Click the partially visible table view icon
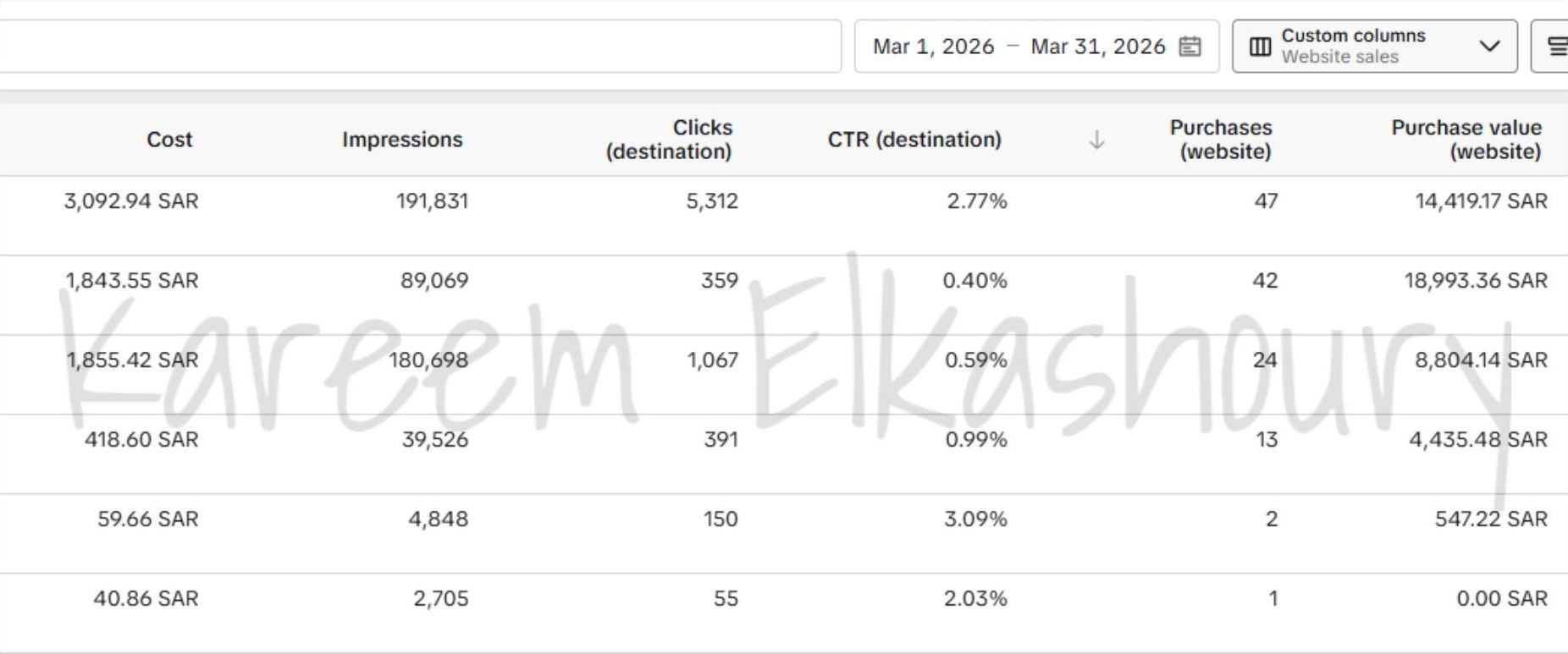 tap(1557, 47)
